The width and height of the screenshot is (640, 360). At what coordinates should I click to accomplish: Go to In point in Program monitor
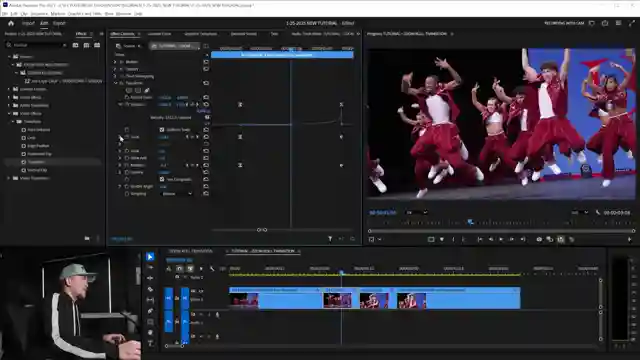point(480,239)
